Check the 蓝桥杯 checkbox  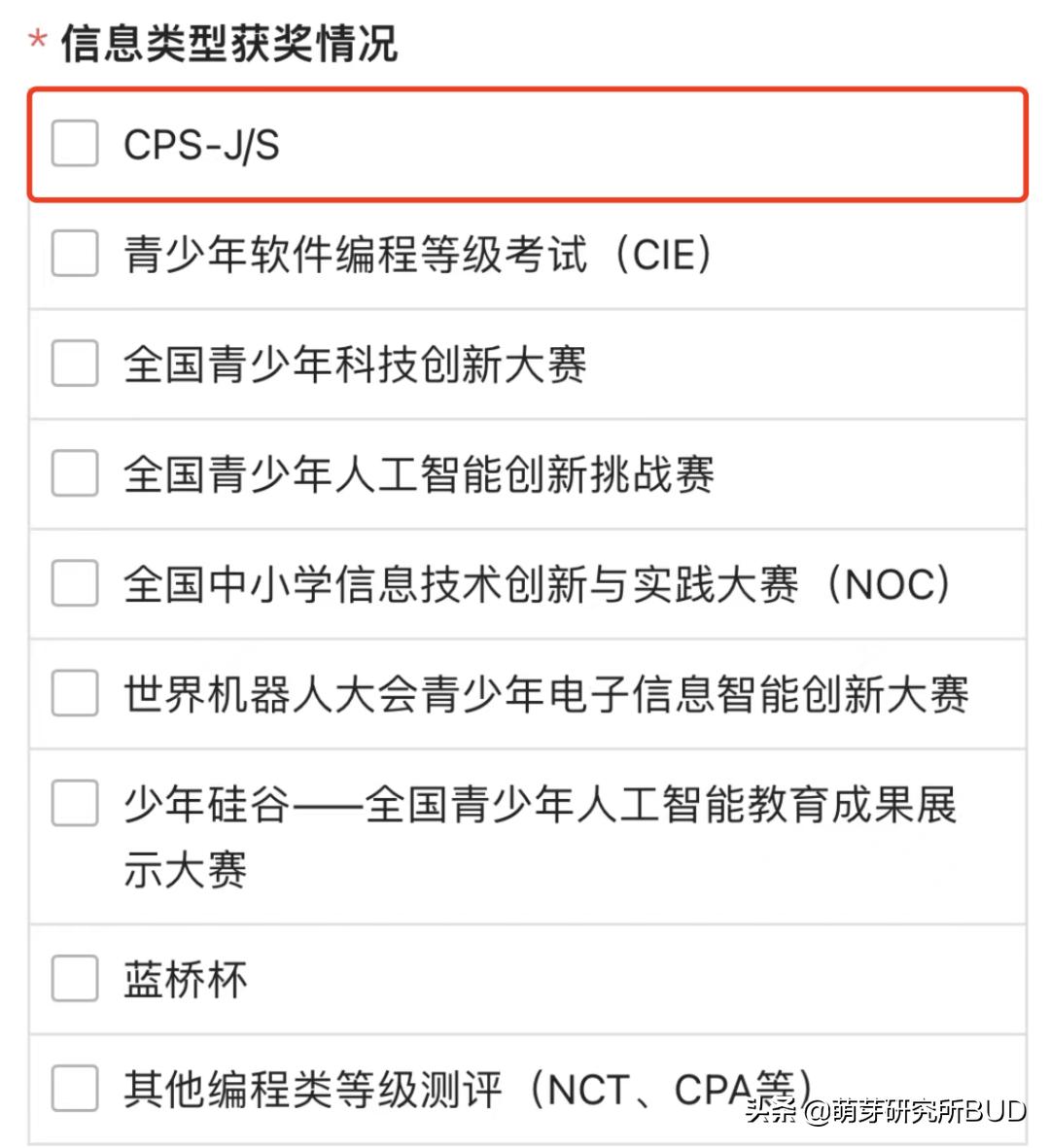click(74, 979)
